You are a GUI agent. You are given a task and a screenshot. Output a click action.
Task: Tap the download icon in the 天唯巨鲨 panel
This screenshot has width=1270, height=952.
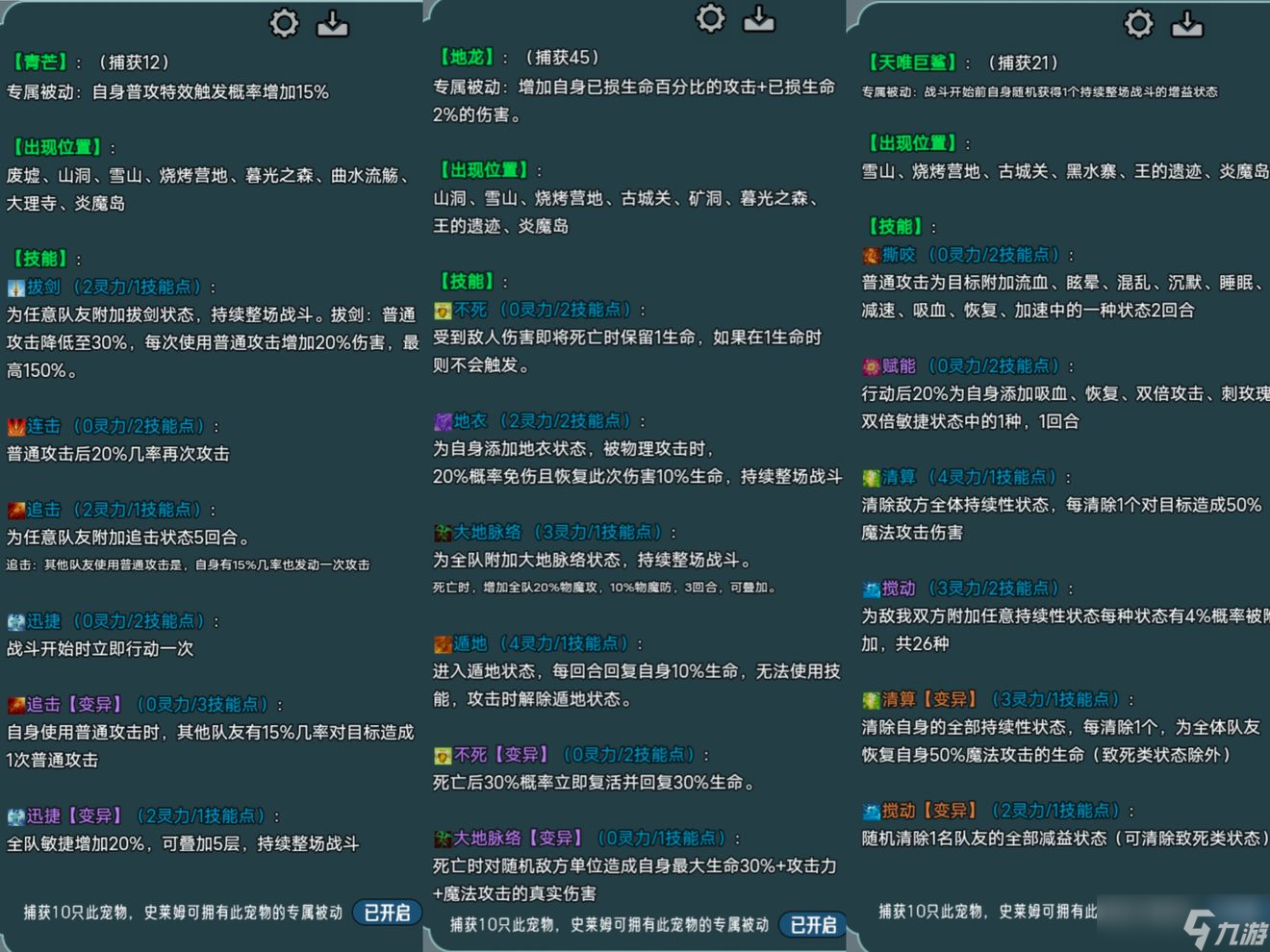pyautogui.click(x=1187, y=23)
